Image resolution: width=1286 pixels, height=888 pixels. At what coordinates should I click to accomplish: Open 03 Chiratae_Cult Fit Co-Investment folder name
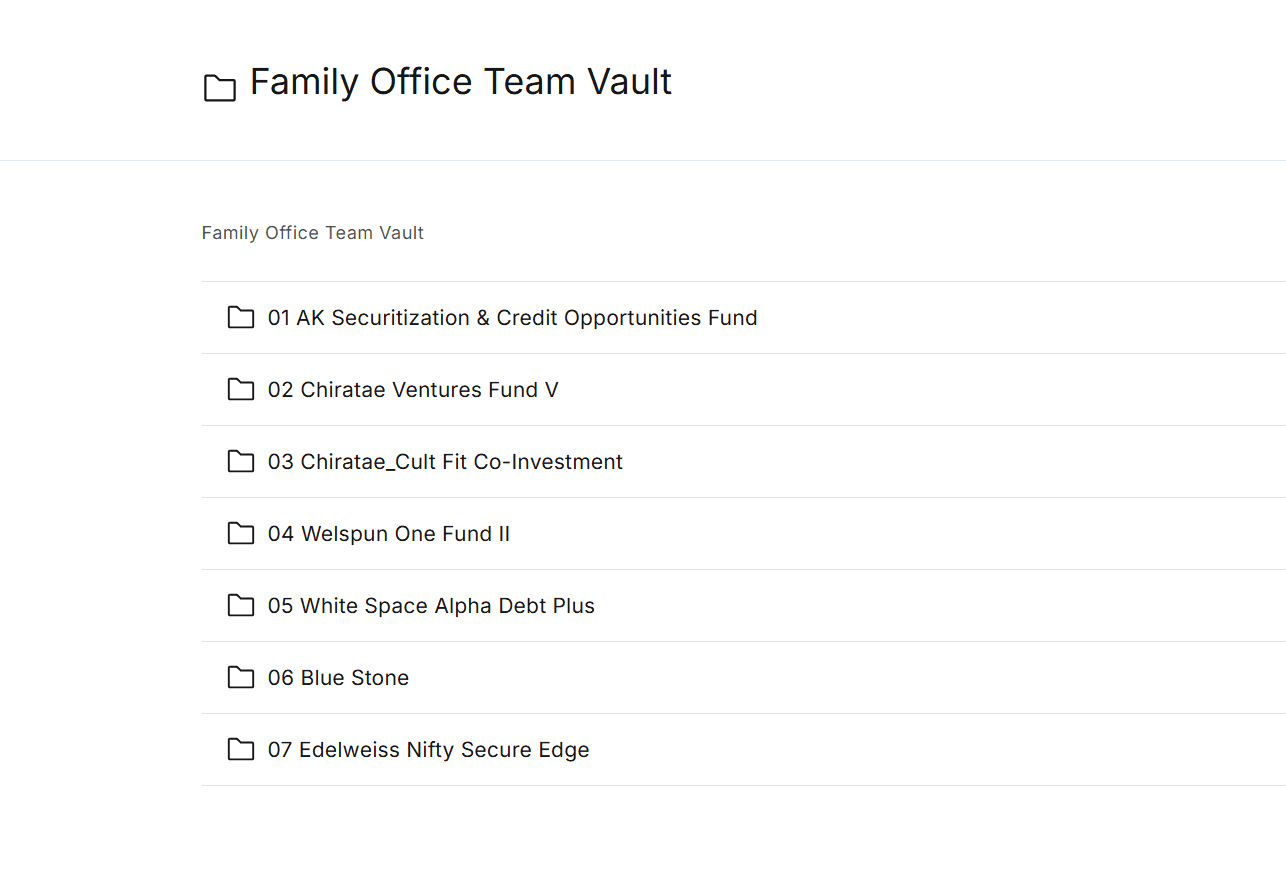(x=445, y=462)
